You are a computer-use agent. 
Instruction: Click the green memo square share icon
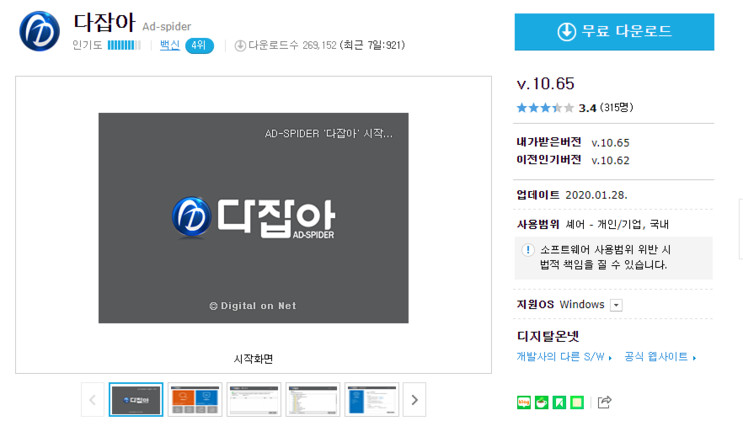point(577,402)
